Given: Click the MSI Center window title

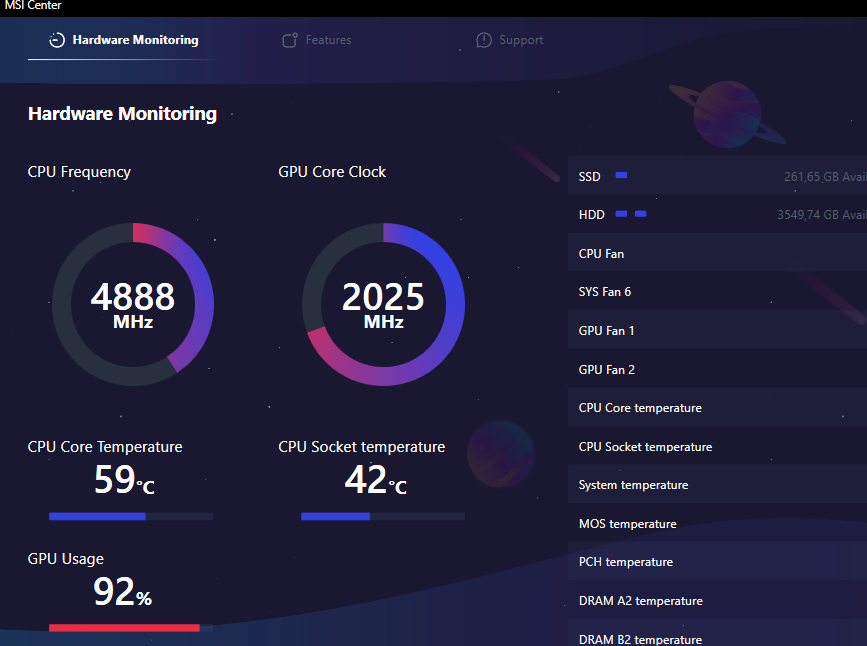Looking at the screenshot, I should (33, 6).
